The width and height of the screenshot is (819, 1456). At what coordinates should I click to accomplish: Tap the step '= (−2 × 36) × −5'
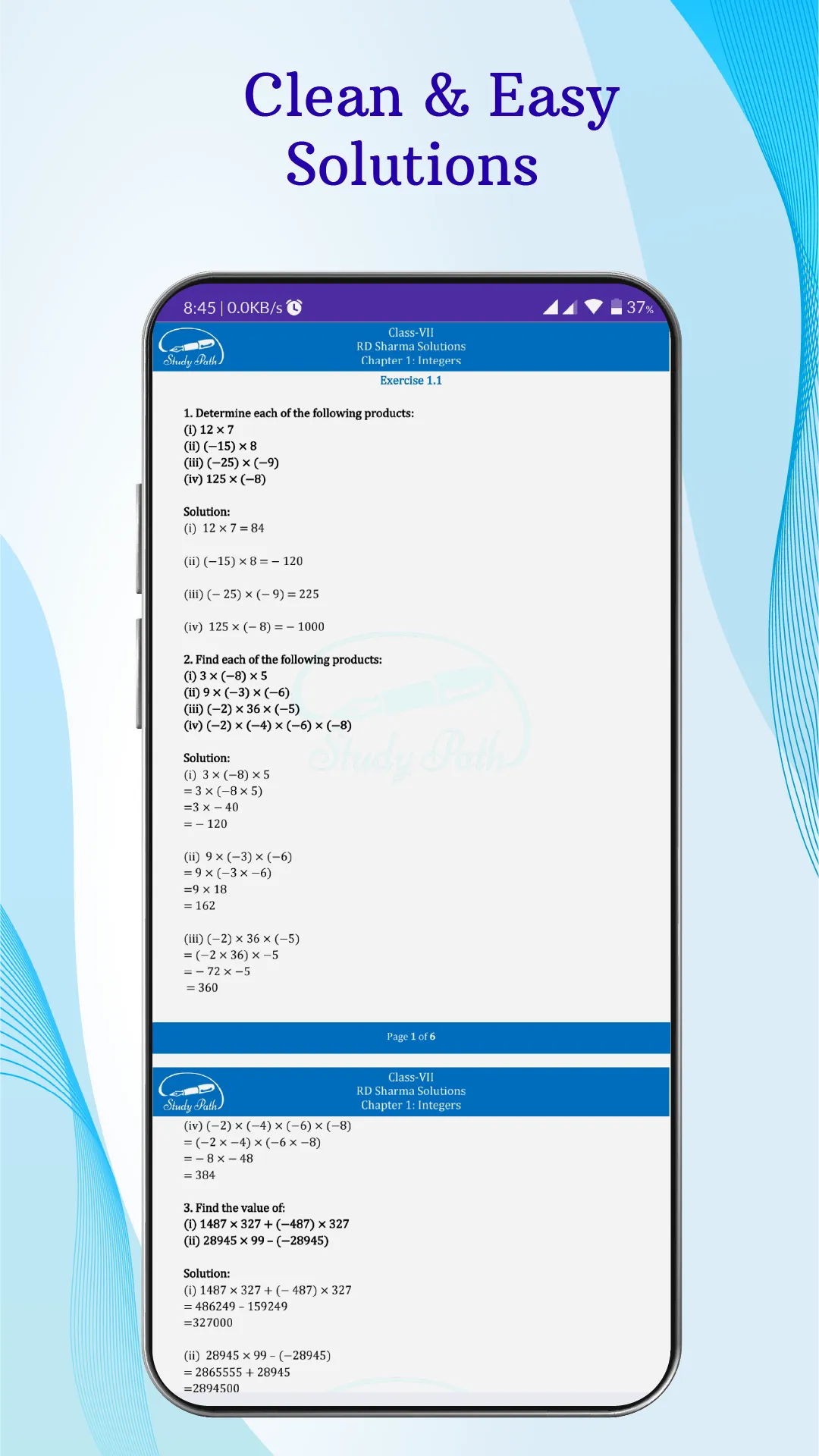pos(231,955)
